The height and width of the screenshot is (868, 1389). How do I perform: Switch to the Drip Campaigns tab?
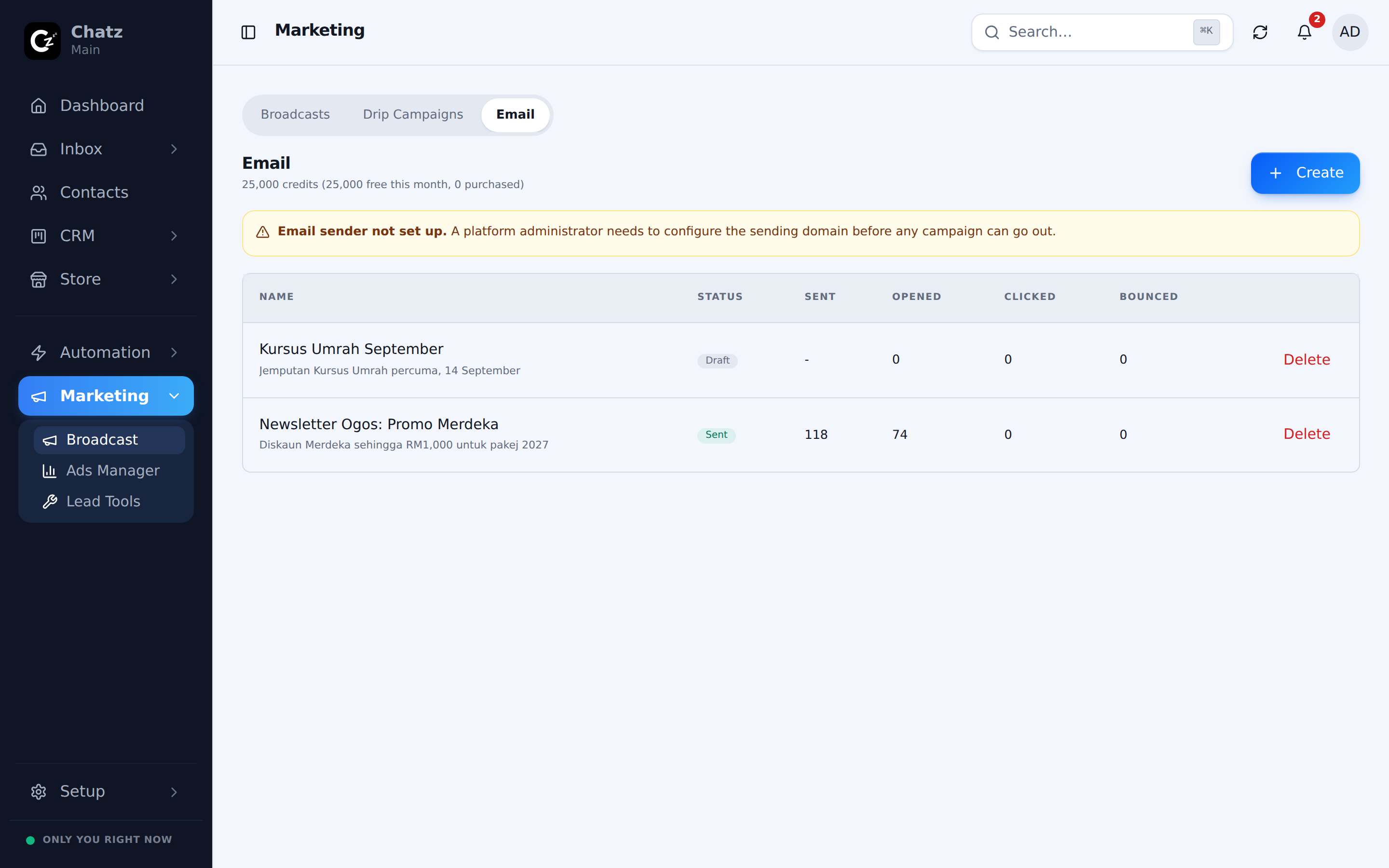413,115
